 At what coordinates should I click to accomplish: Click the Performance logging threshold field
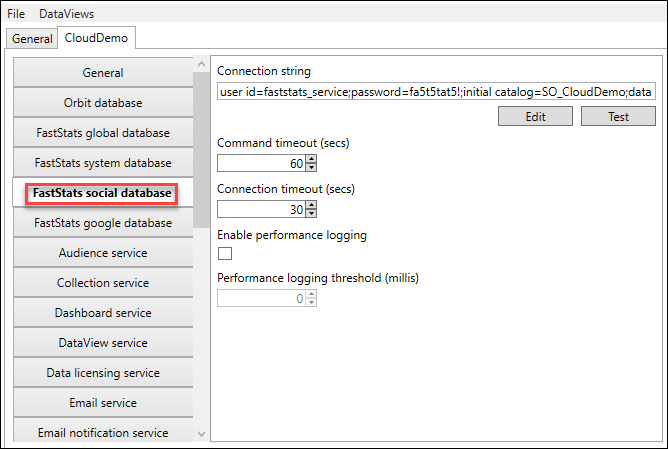click(262, 298)
